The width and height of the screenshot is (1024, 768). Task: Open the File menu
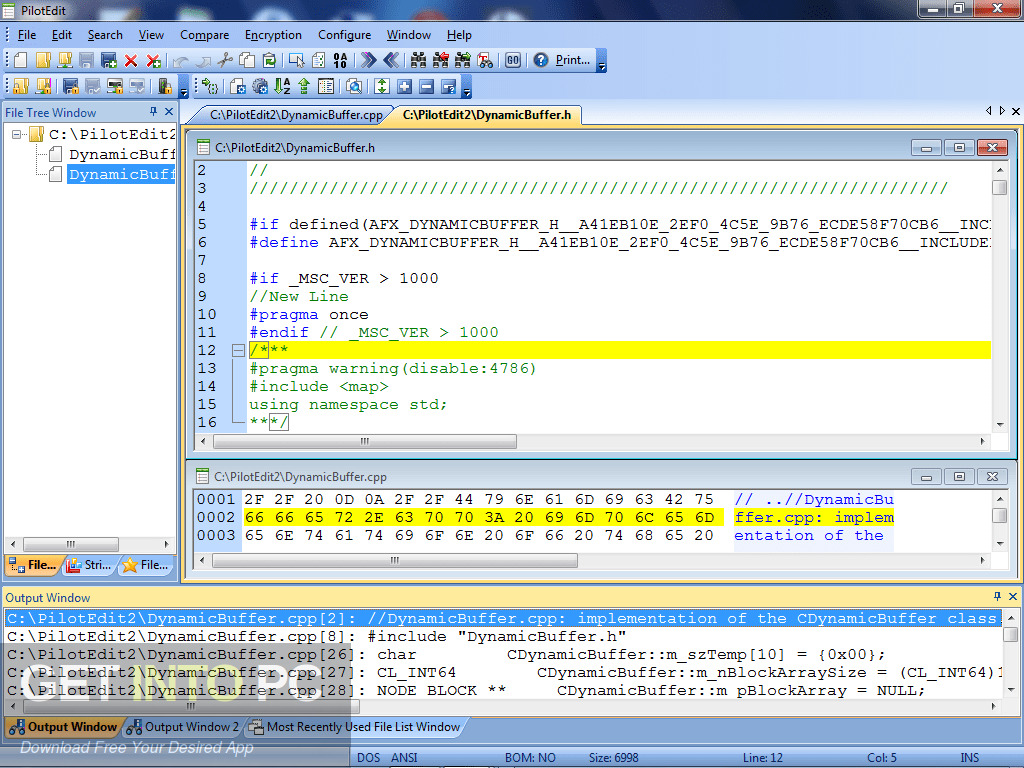click(x=27, y=35)
